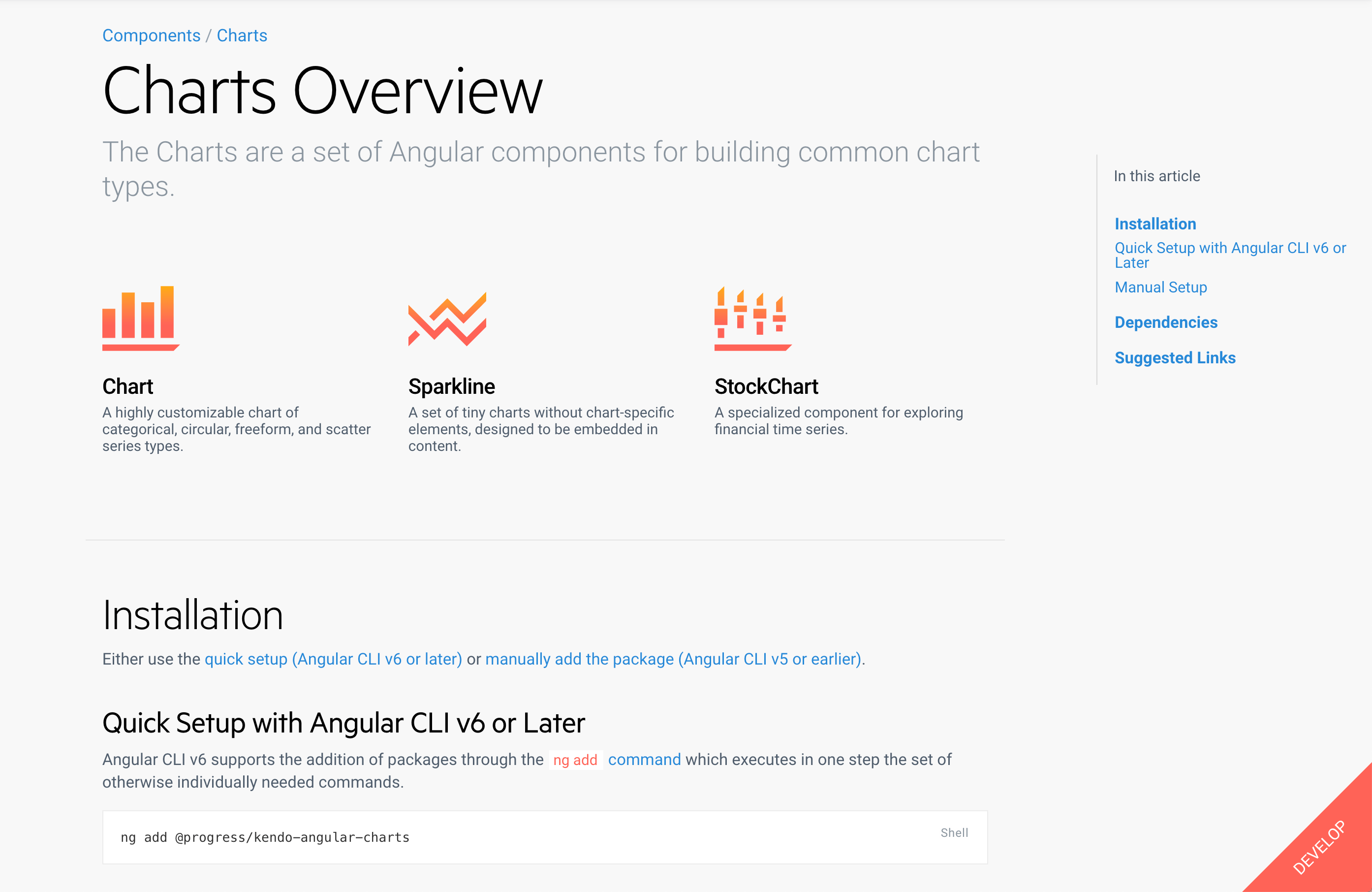Click the Shell label on code block

point(954,832)
